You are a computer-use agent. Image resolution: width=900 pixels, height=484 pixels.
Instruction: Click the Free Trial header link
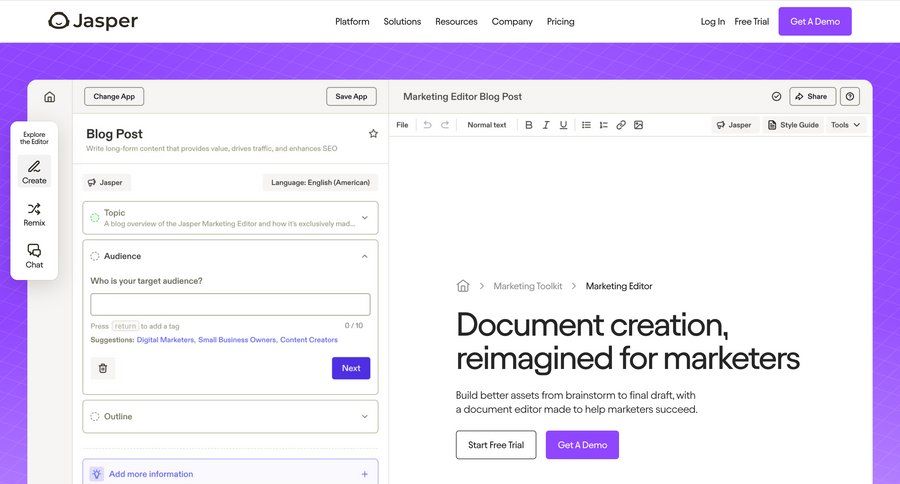(751, 21)
